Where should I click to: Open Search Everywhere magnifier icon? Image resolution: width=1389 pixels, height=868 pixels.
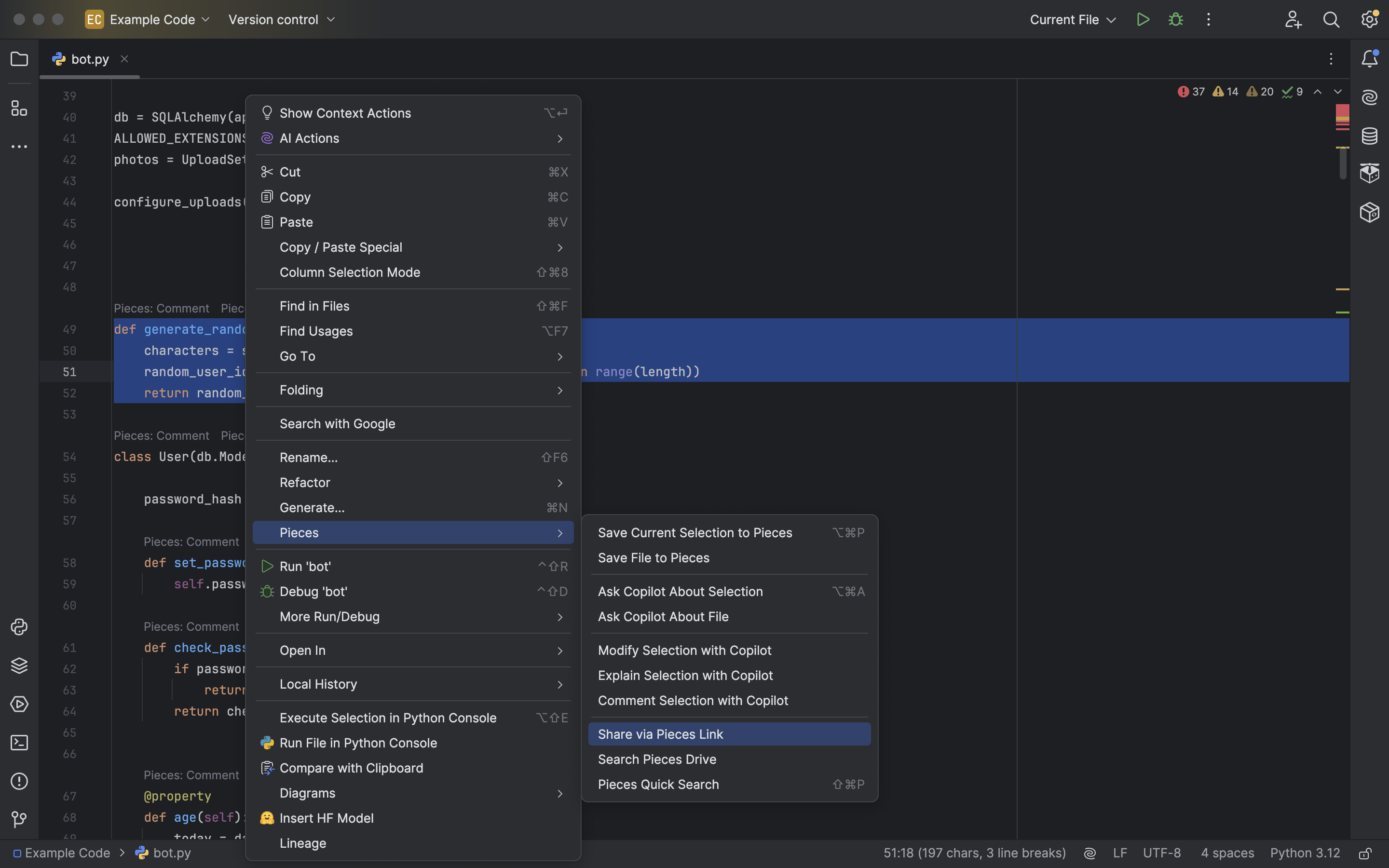click(x=1331, y=19)
